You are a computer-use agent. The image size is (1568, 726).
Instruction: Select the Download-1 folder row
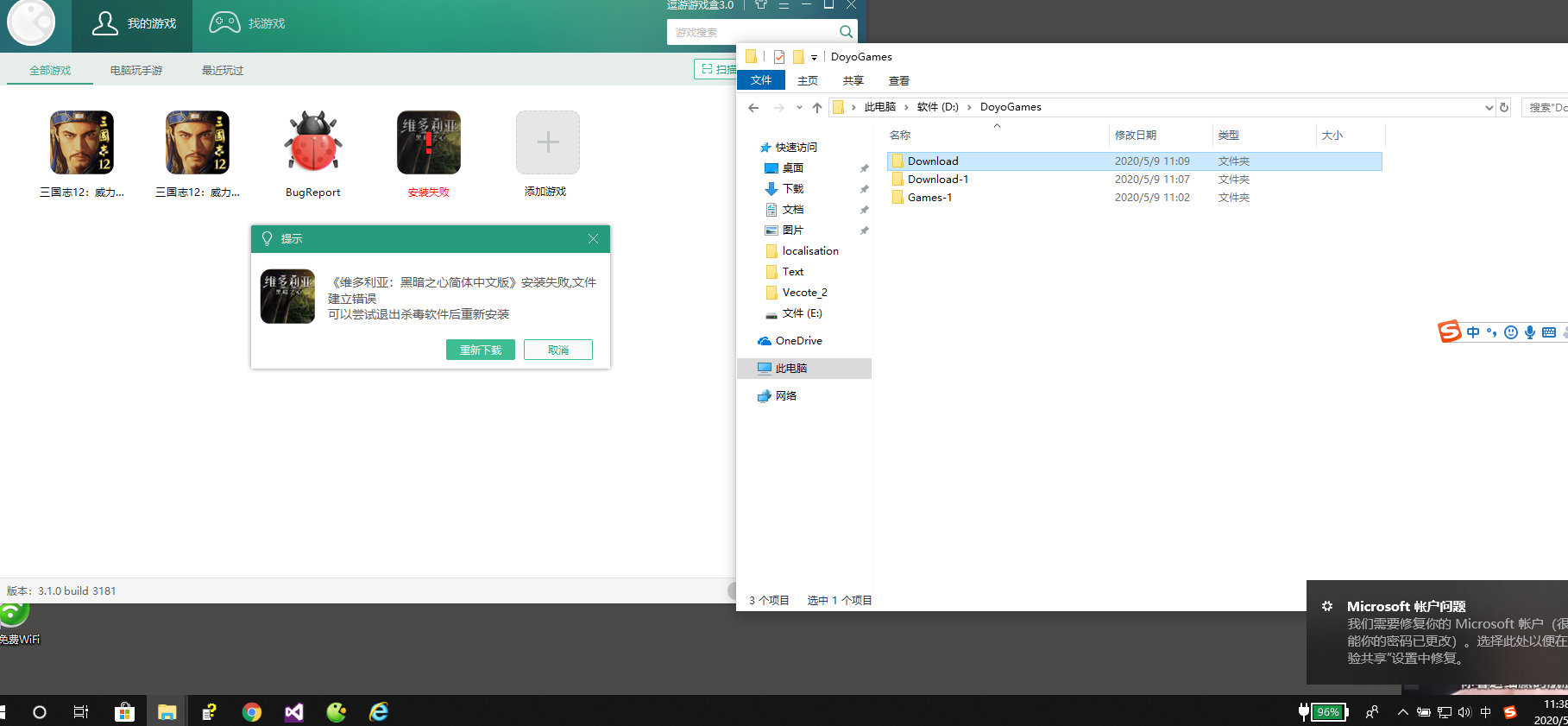[x=1135, y=180]
